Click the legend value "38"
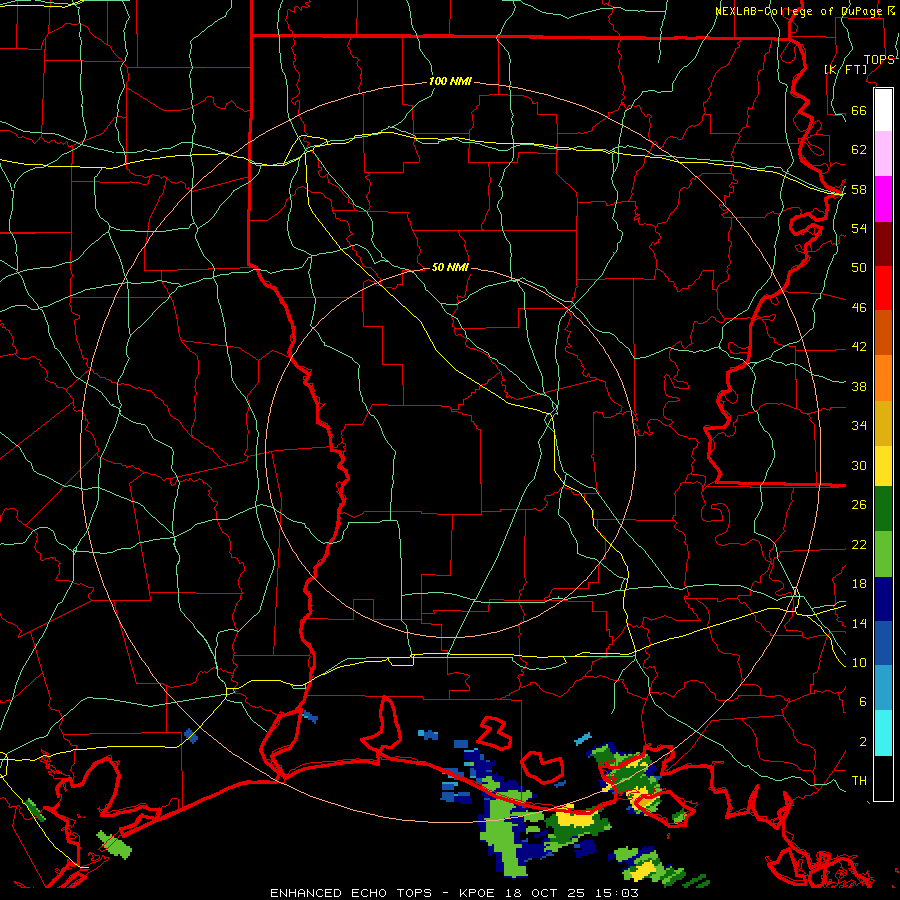This screenshot has width=900, height=900. pos(859,386)
